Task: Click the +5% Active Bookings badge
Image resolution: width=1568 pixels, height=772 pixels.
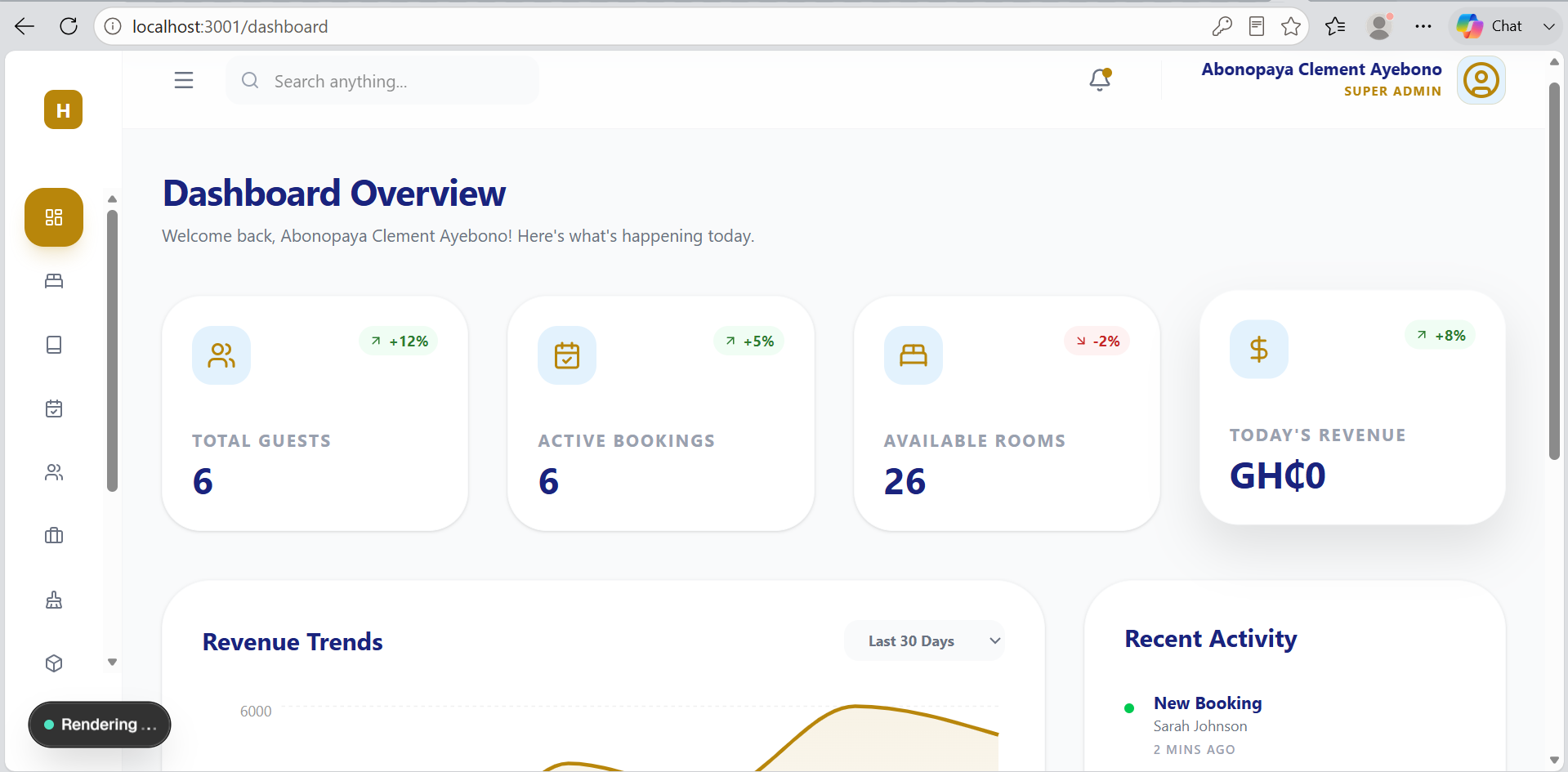Action: tap(749, 341)
